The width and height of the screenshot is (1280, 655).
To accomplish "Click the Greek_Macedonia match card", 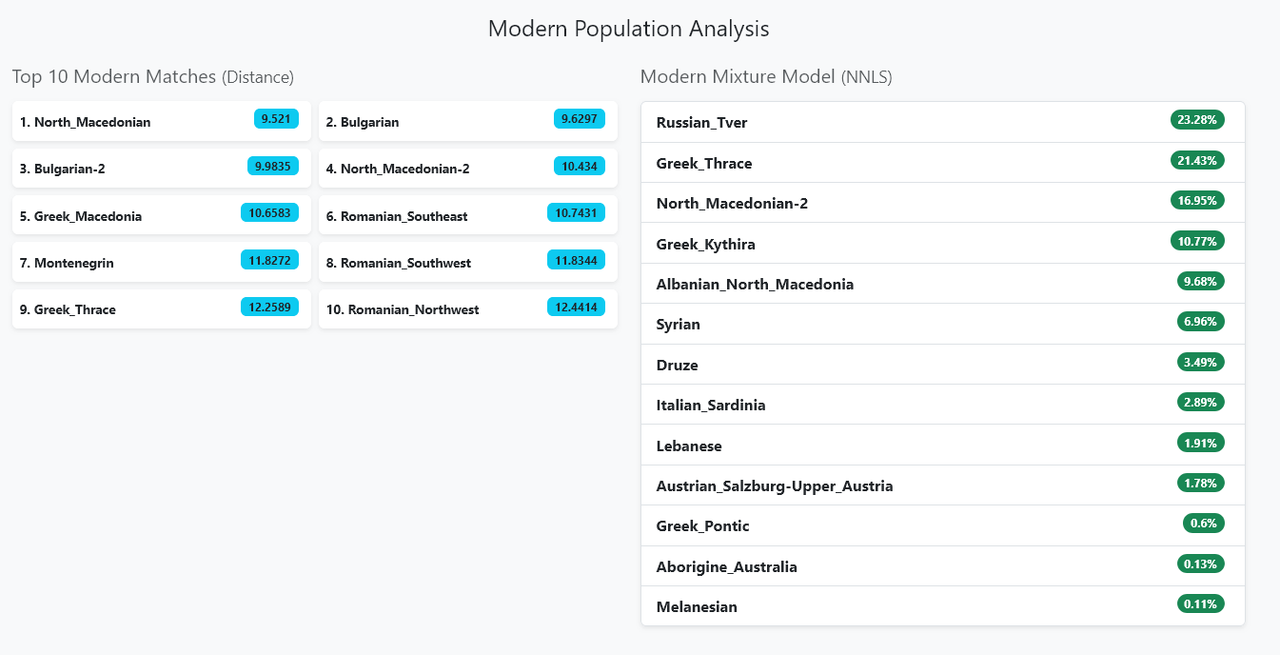I will [x=161, y=216].
